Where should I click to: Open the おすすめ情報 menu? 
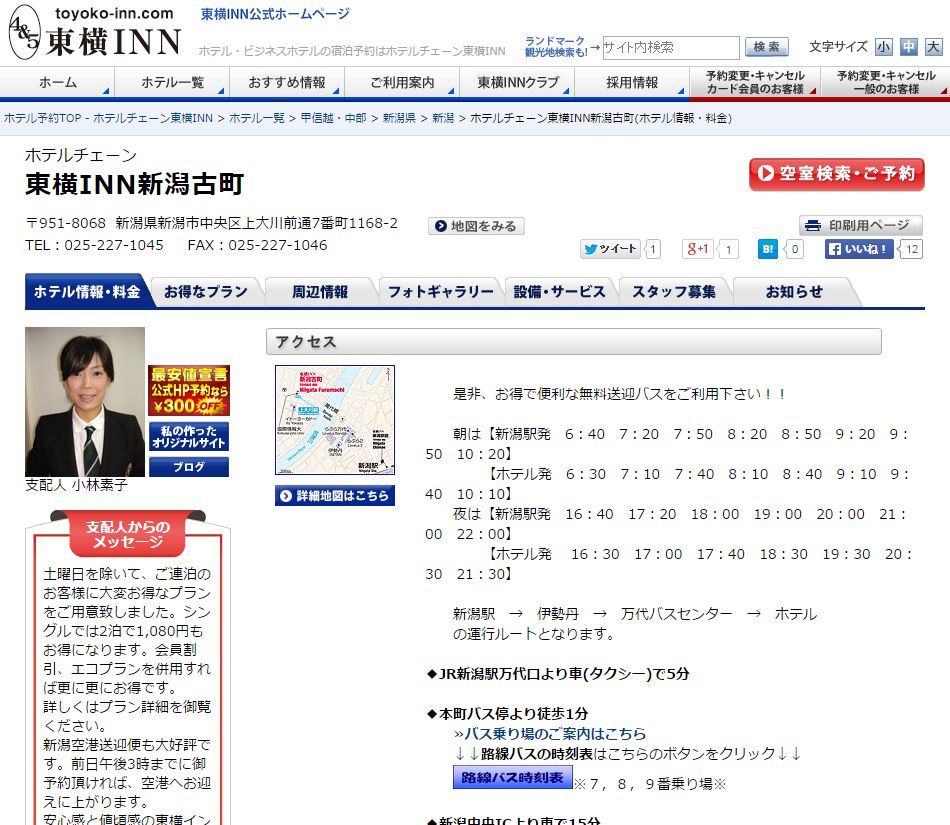click(x=287, y=82)
